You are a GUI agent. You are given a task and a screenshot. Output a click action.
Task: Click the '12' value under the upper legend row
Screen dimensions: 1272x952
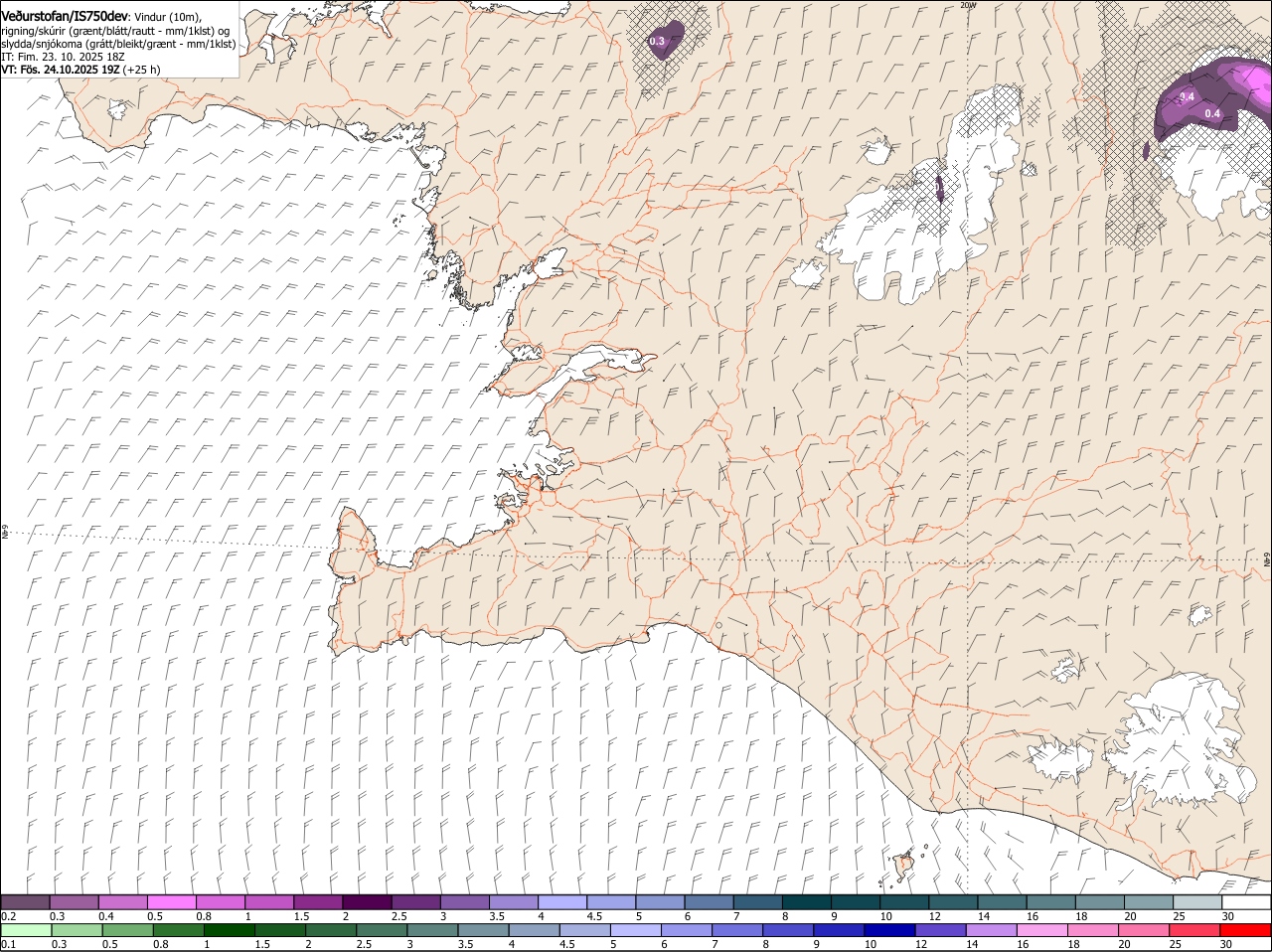pyautogui.click(x=934, y=916)
